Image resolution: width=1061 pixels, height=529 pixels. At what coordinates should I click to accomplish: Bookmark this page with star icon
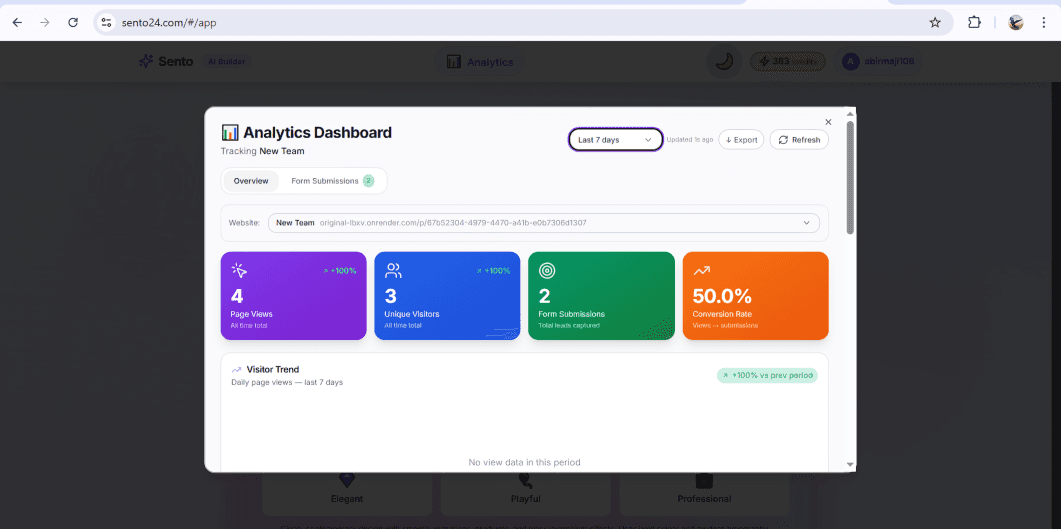(935, 22)
